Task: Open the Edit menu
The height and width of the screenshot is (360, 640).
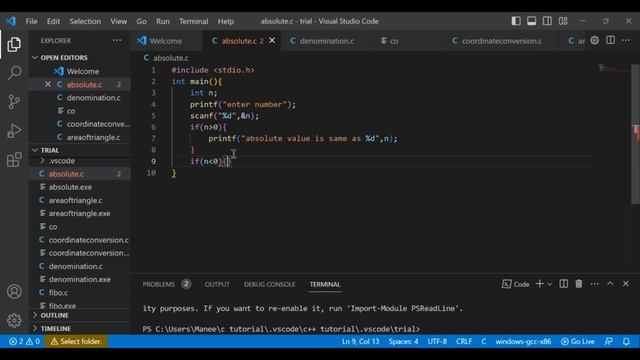Action: [x=53, y=21]
